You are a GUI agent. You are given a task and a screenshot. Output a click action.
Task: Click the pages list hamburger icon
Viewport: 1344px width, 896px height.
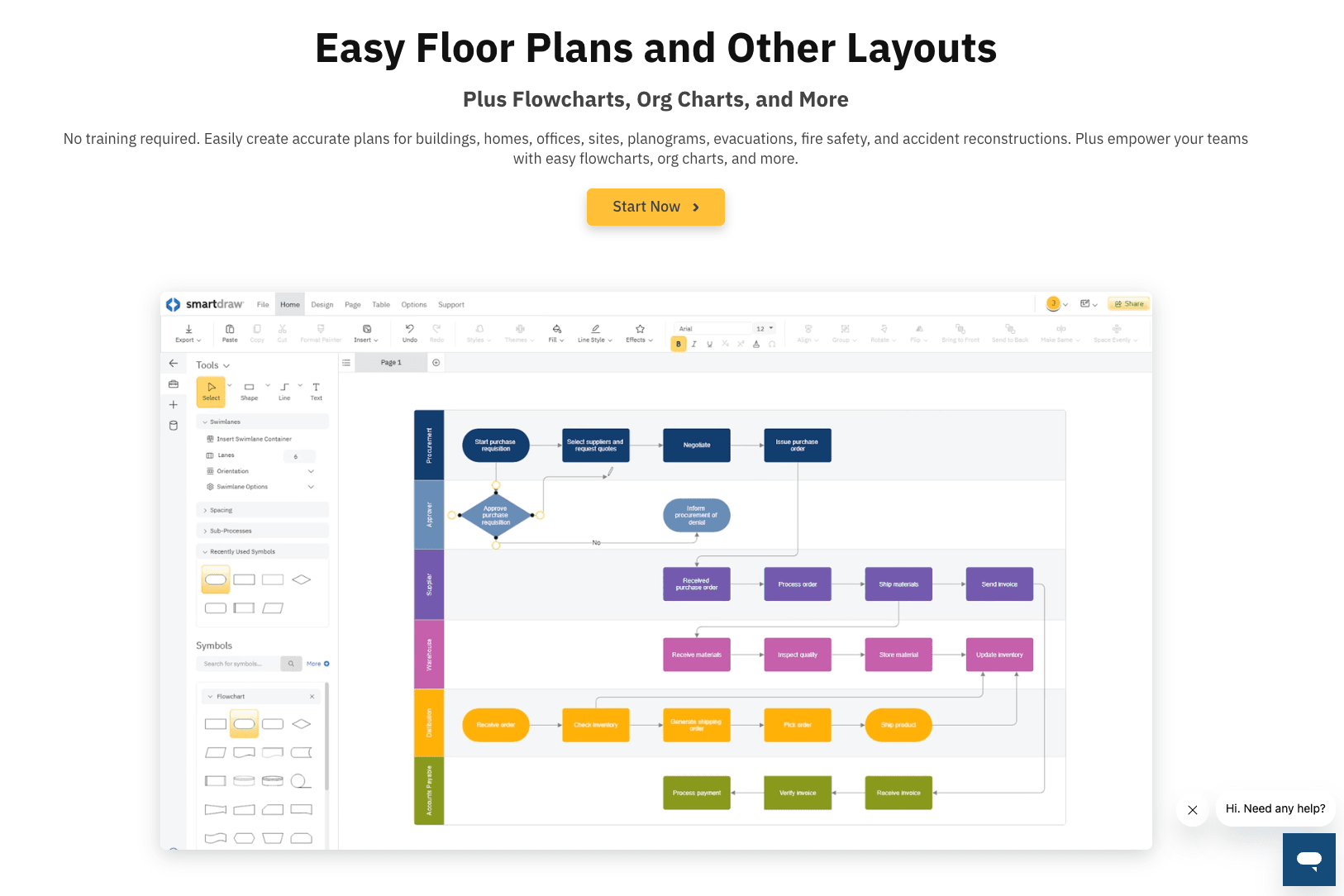[x=347, y=363]
